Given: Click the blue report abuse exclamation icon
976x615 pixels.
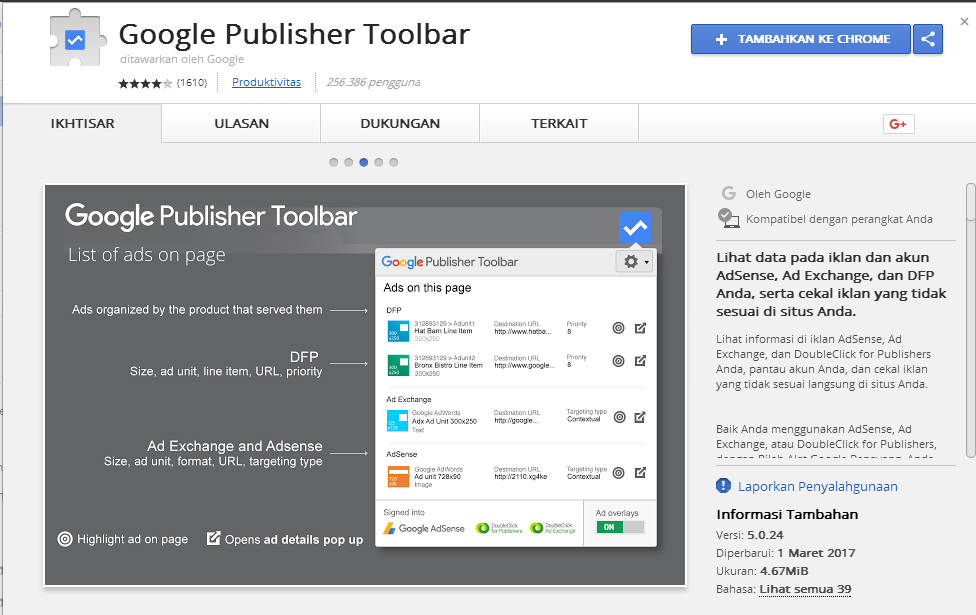Looking at the screenshot, I should tap(723, 486).
